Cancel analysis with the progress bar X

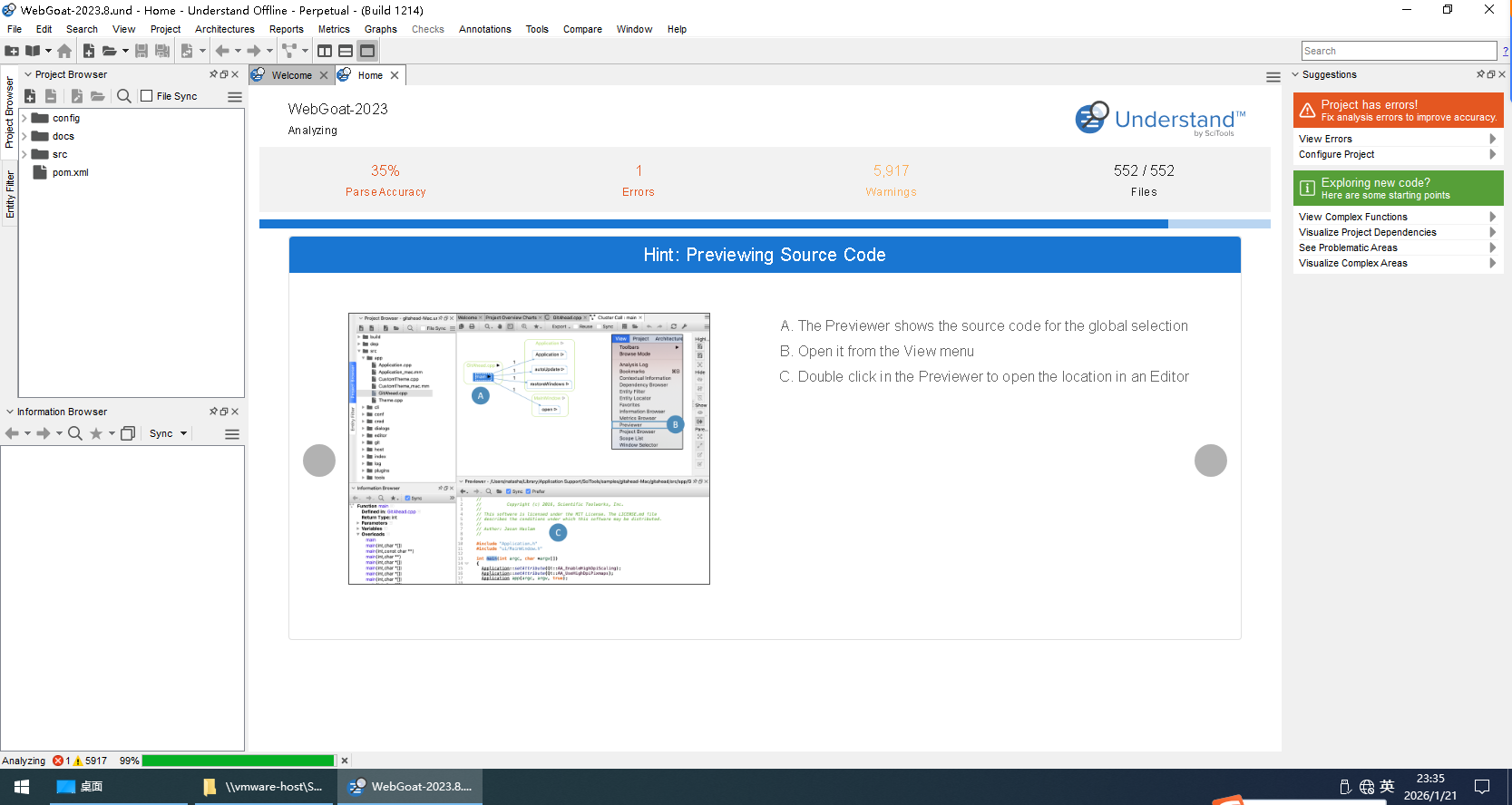point(345,761)
